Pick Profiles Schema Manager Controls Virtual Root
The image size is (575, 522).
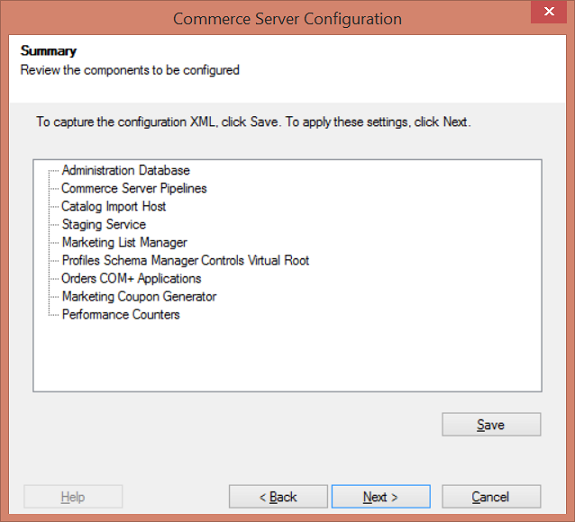[185, 260]
